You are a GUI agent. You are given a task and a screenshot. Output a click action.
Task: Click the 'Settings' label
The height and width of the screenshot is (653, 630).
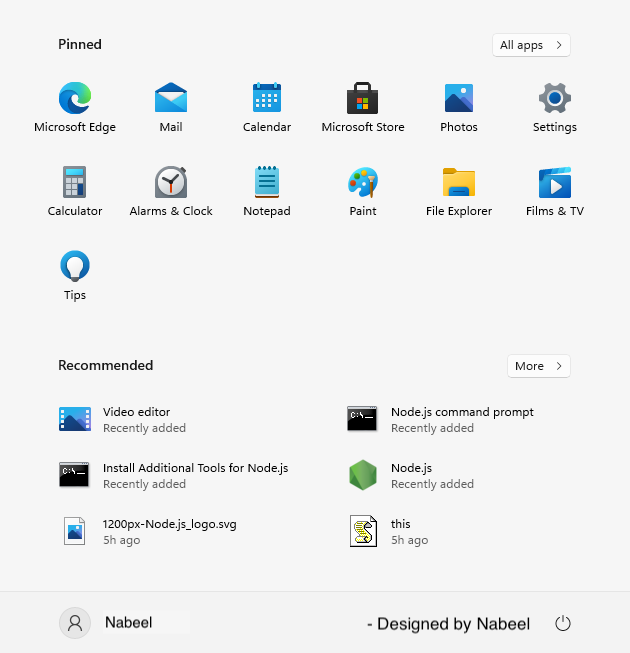tap(555, 127)
